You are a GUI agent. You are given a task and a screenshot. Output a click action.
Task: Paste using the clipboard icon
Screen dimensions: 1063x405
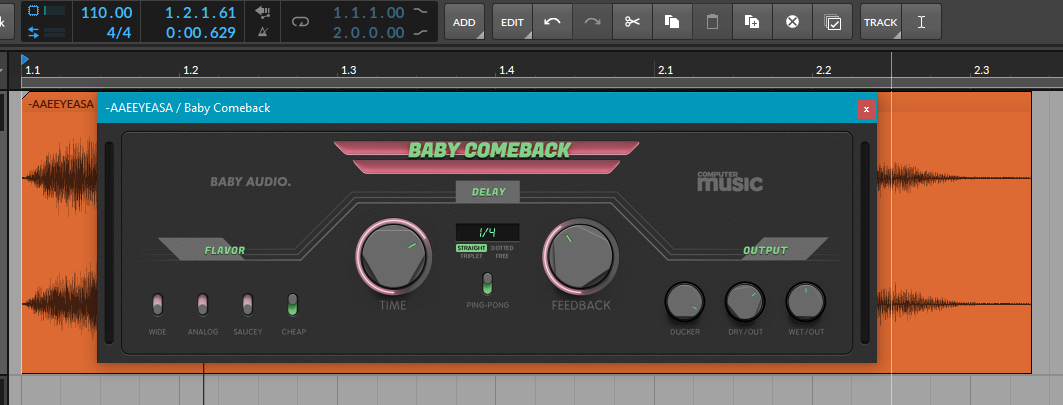pos(712,22)
